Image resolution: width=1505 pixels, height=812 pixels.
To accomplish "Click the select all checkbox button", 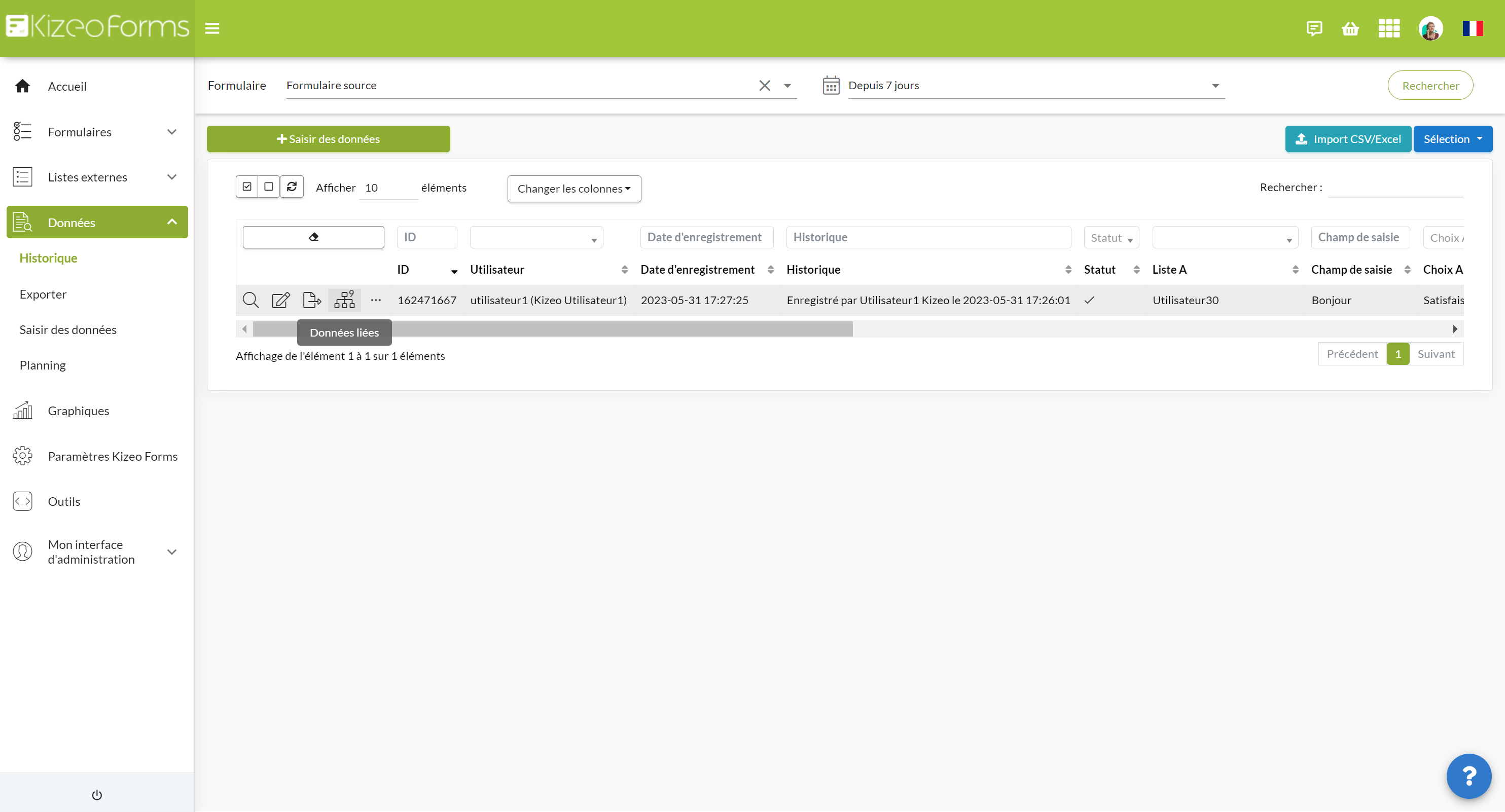I will click(x=247, y=187).
